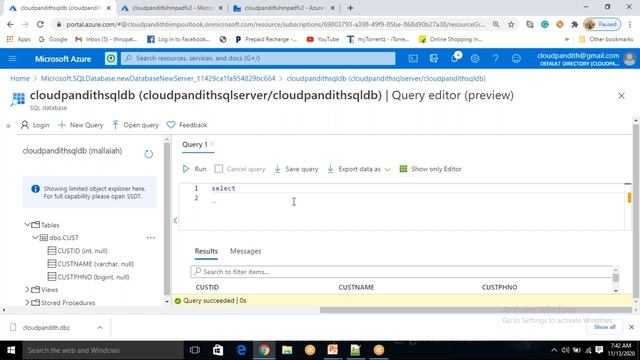Select the Query 1 tab

[195, 144]
